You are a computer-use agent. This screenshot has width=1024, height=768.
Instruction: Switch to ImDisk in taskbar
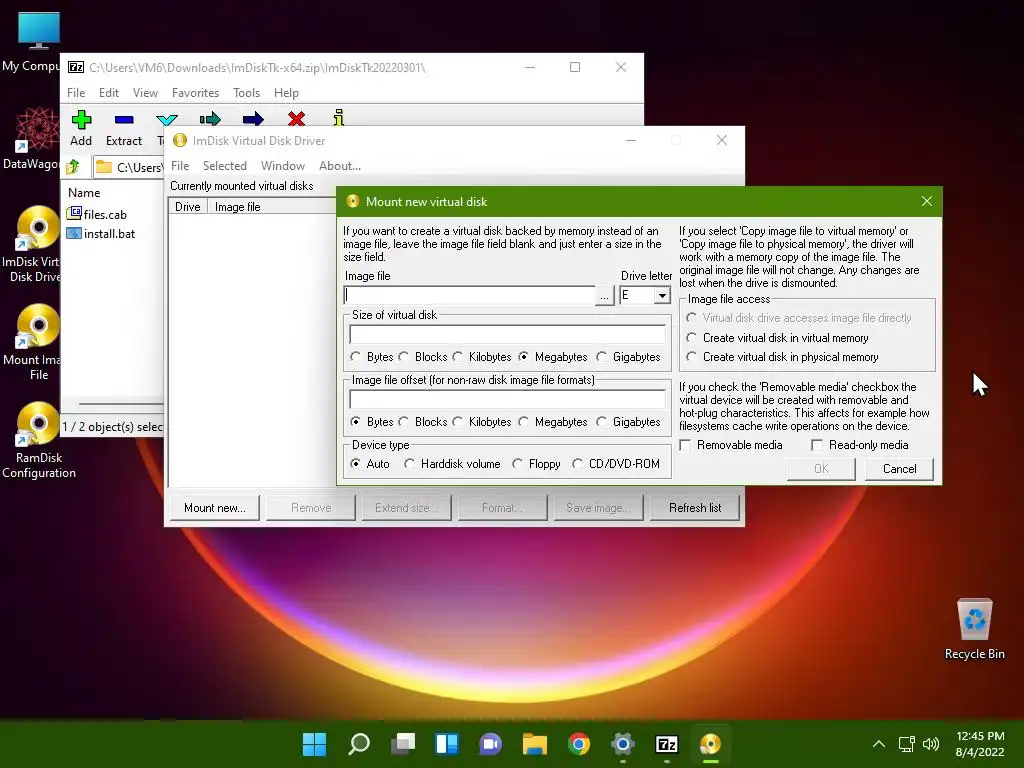click(711, 744)
